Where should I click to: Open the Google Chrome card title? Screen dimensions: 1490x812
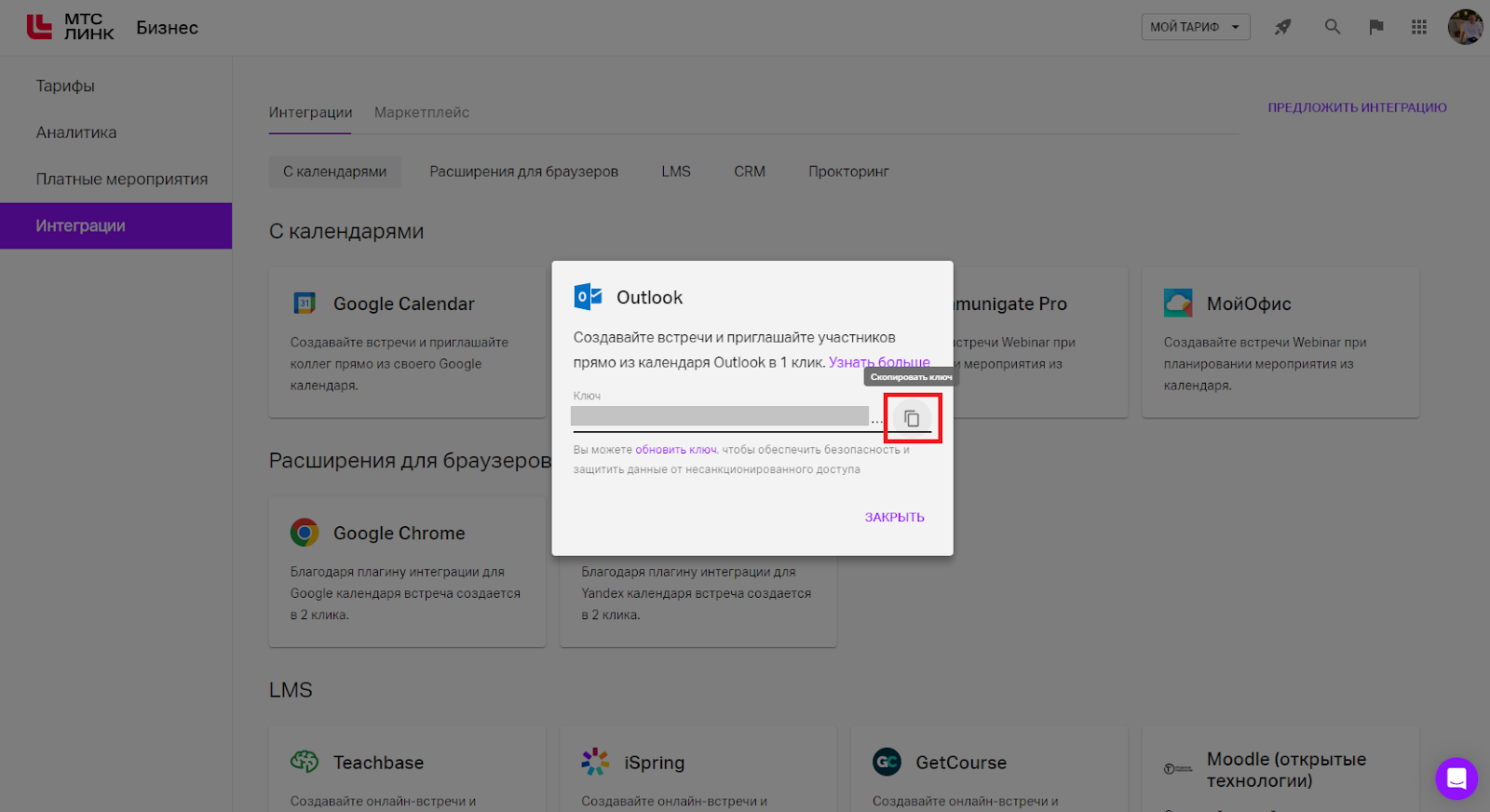click(400, 533)
